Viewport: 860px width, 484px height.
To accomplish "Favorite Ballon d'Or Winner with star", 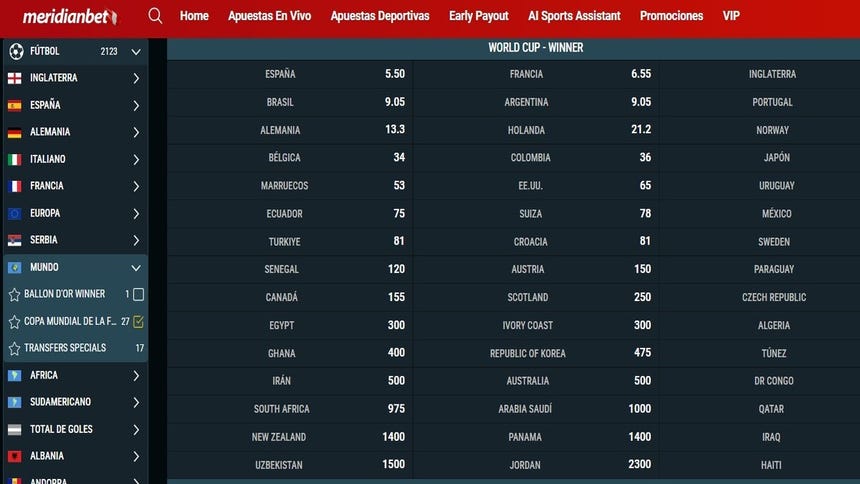I will (x=14, y=295).
